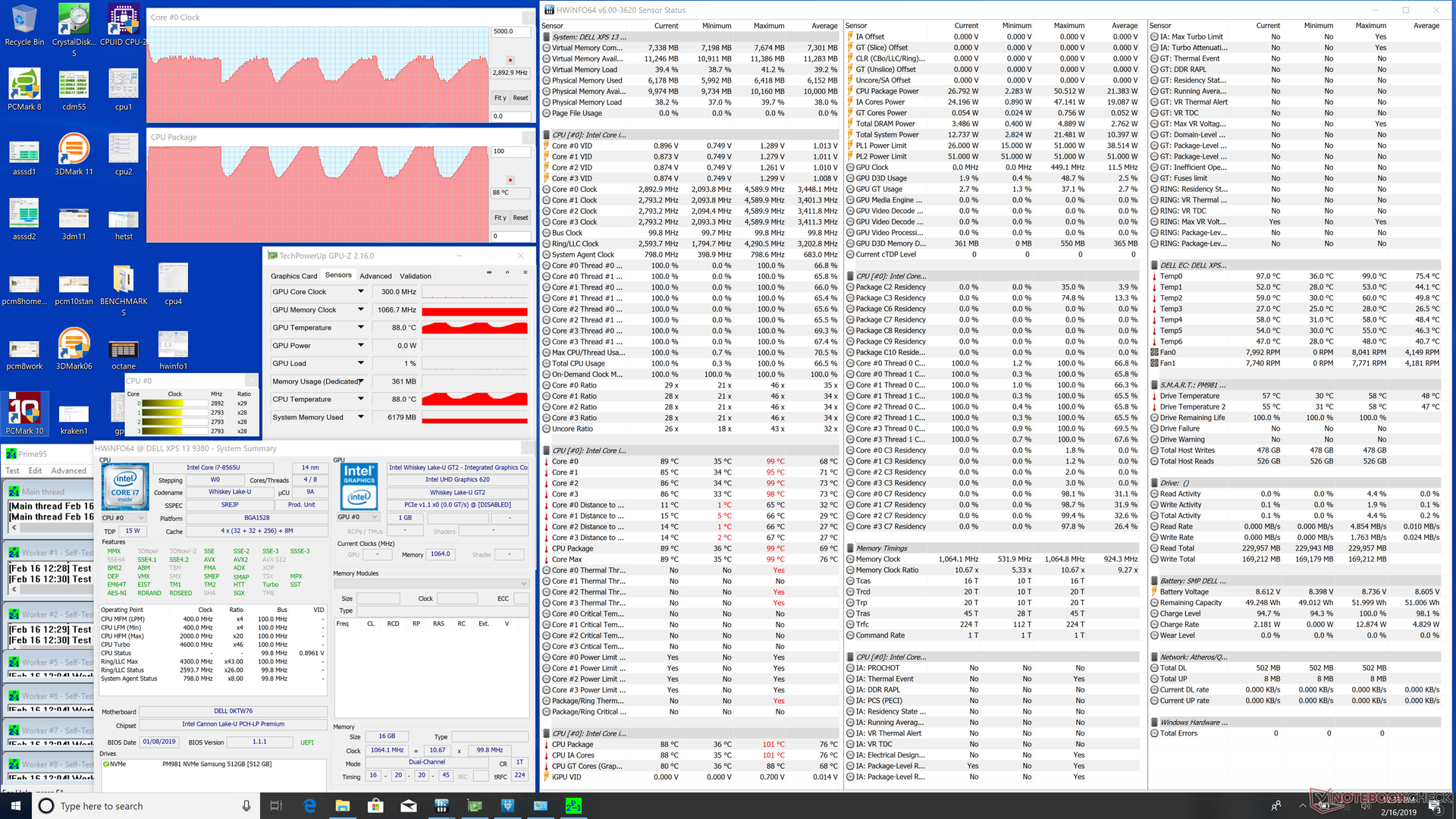This screenshot has height=819, width=1456.
Task: Switch to the Graphics Card tab in GPU-Z
Action: click(293, 276)
